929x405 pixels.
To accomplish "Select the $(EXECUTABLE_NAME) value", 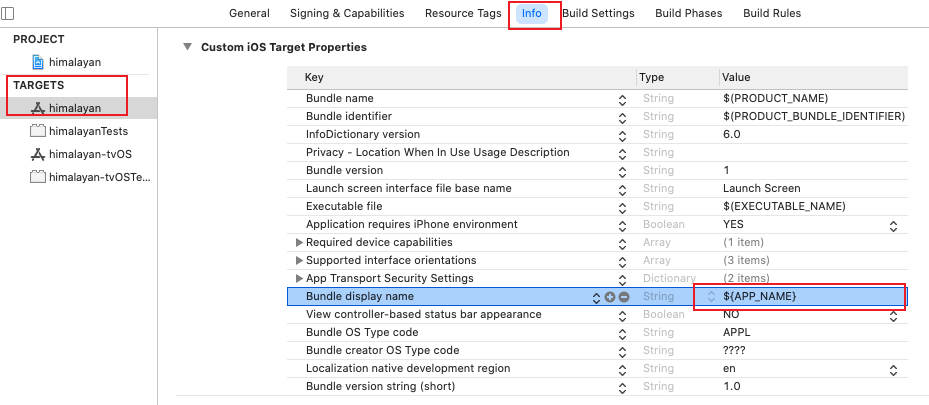I will pyautogui.click(x=784, y=206).
